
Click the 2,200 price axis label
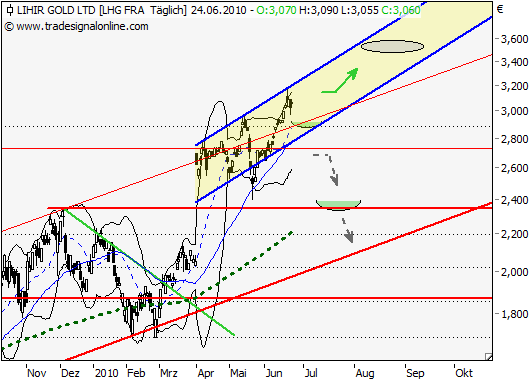[x=514, y=234]
